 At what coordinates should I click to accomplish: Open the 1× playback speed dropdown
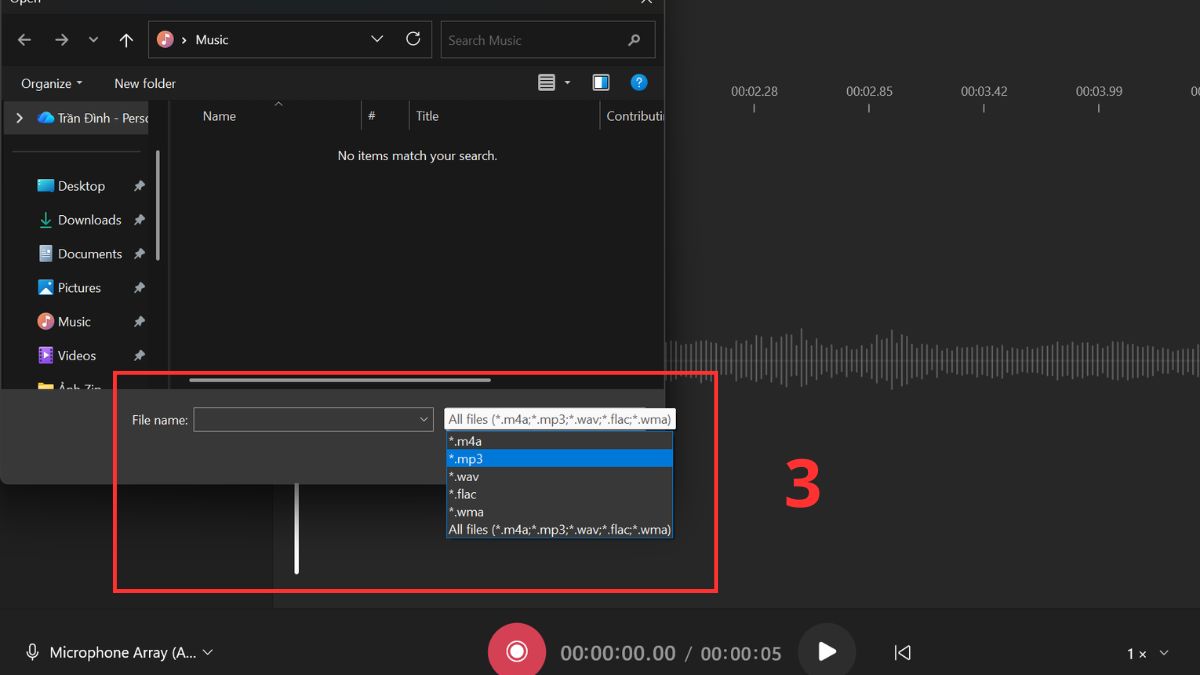(1147, 653)
